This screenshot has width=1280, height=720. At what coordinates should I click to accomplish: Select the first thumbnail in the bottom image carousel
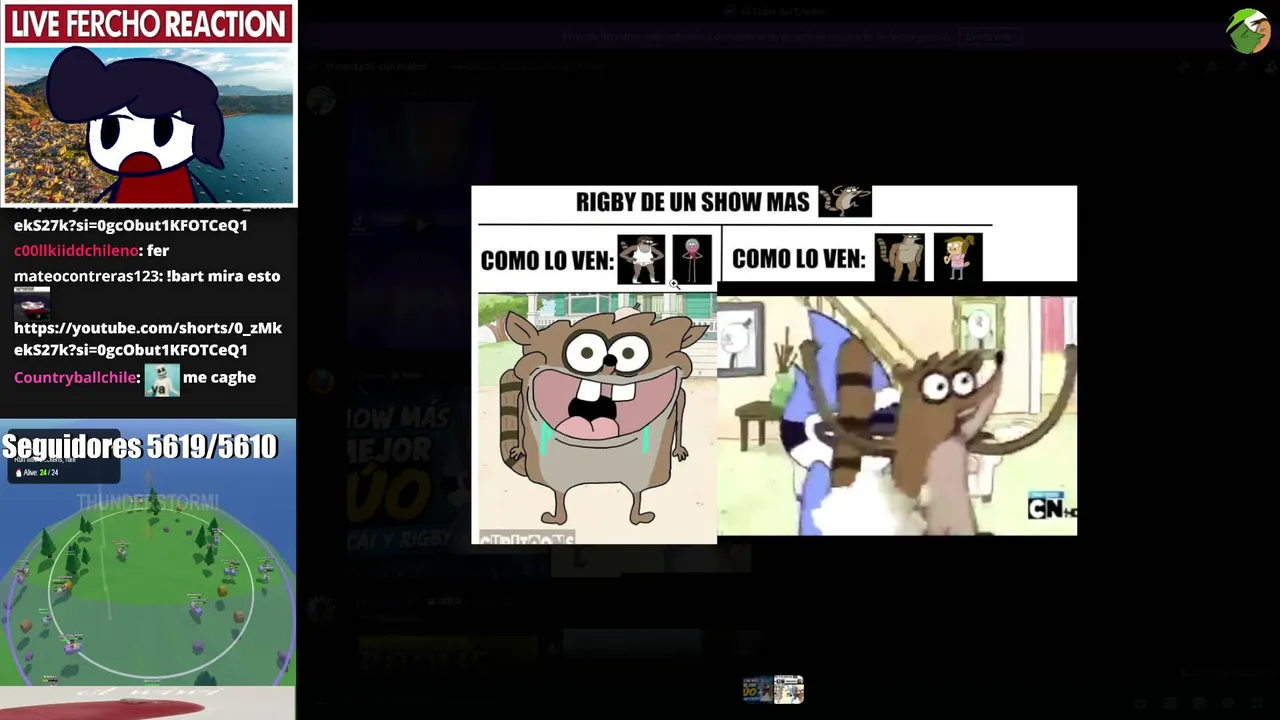[757, 689]
